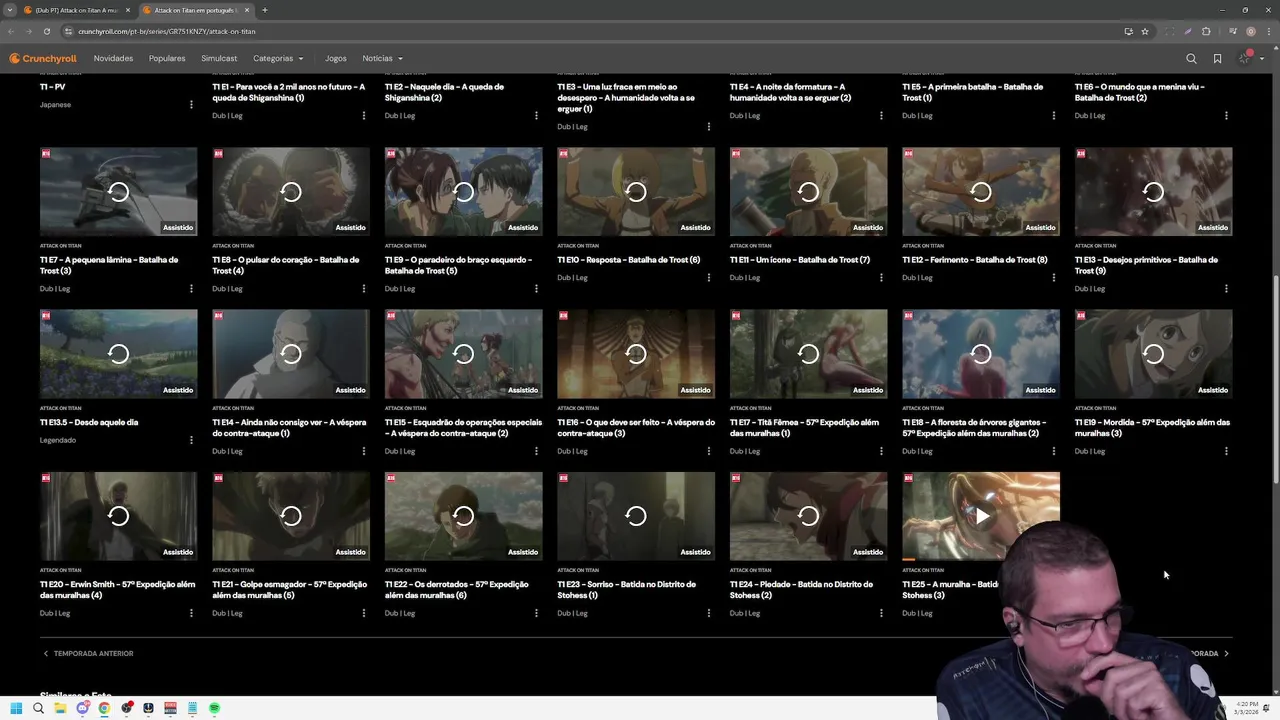Viewport: 1280px width, 720px height.
Task: Open Jogos in the navigation bar
Action: (x=335, y=58)
